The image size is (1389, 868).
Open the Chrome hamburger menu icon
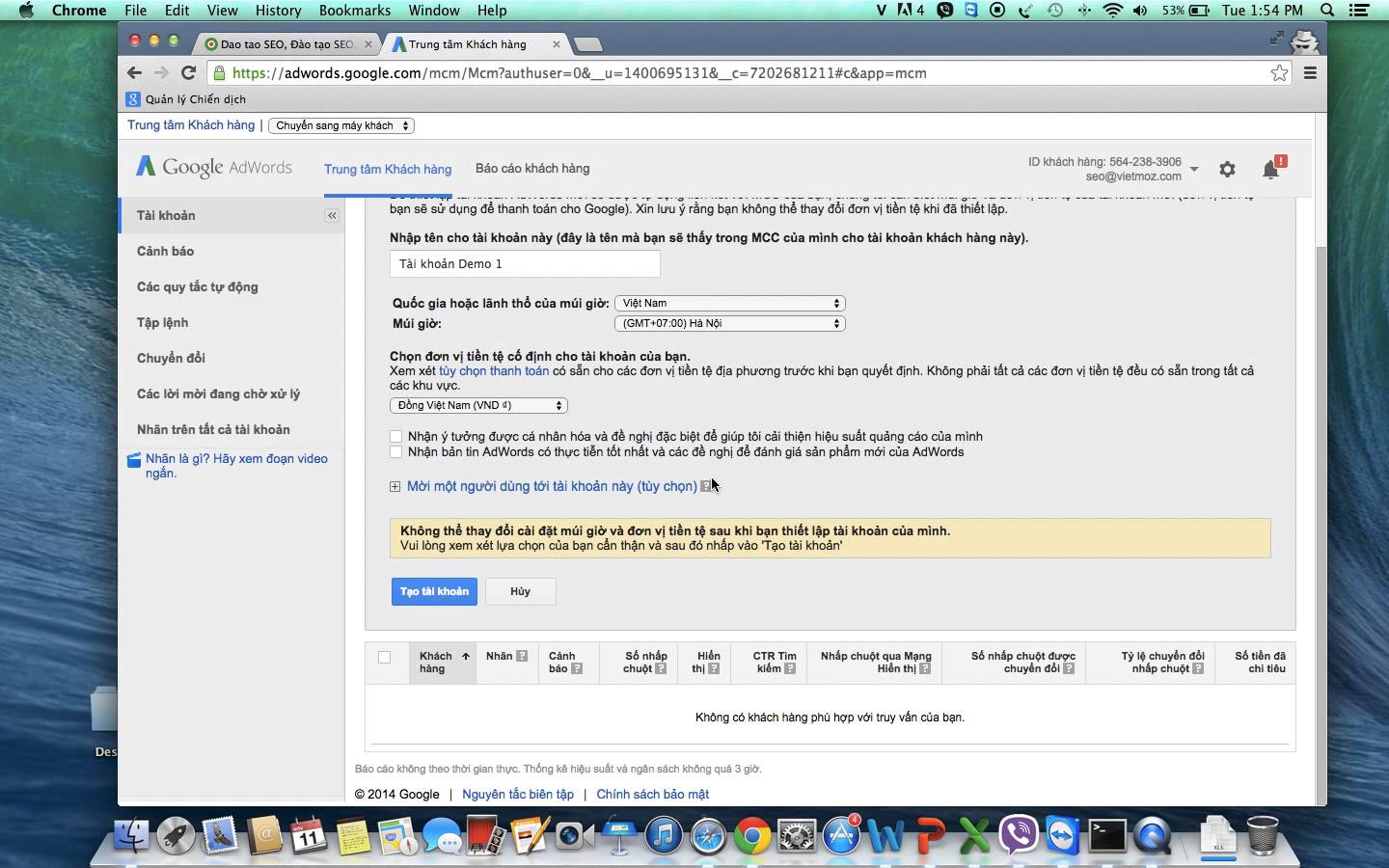1310,73
